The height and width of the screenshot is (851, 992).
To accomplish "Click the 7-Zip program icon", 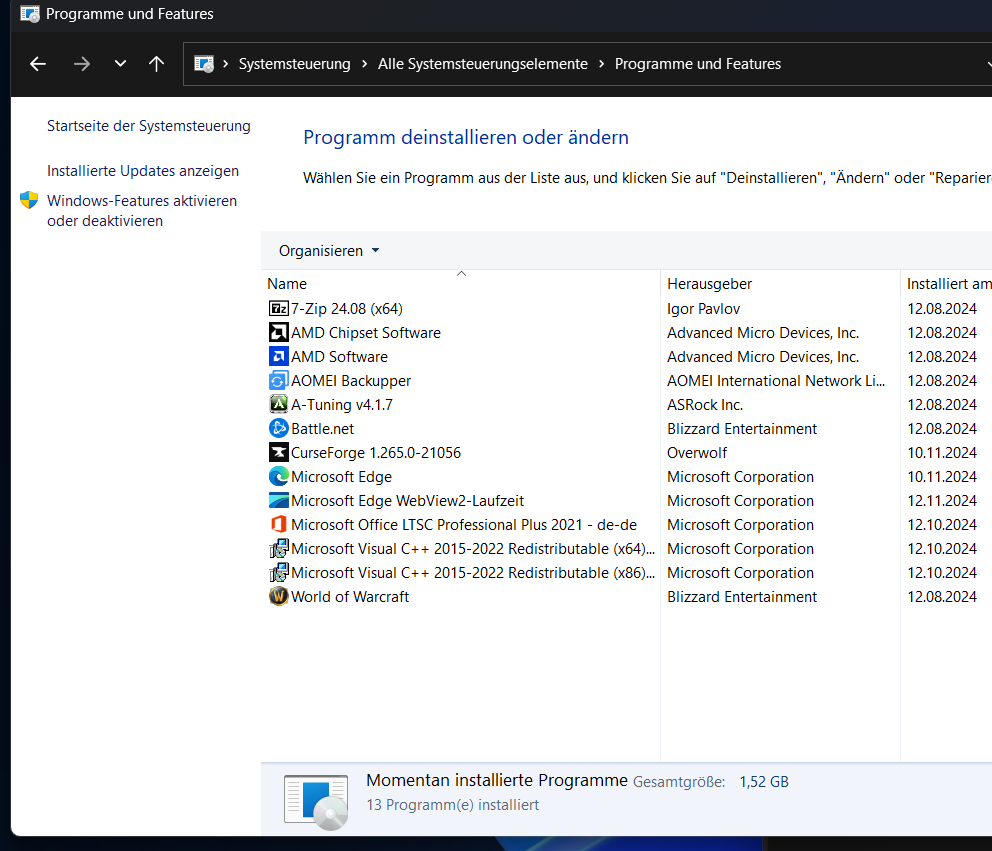I will tap(278, 309).
